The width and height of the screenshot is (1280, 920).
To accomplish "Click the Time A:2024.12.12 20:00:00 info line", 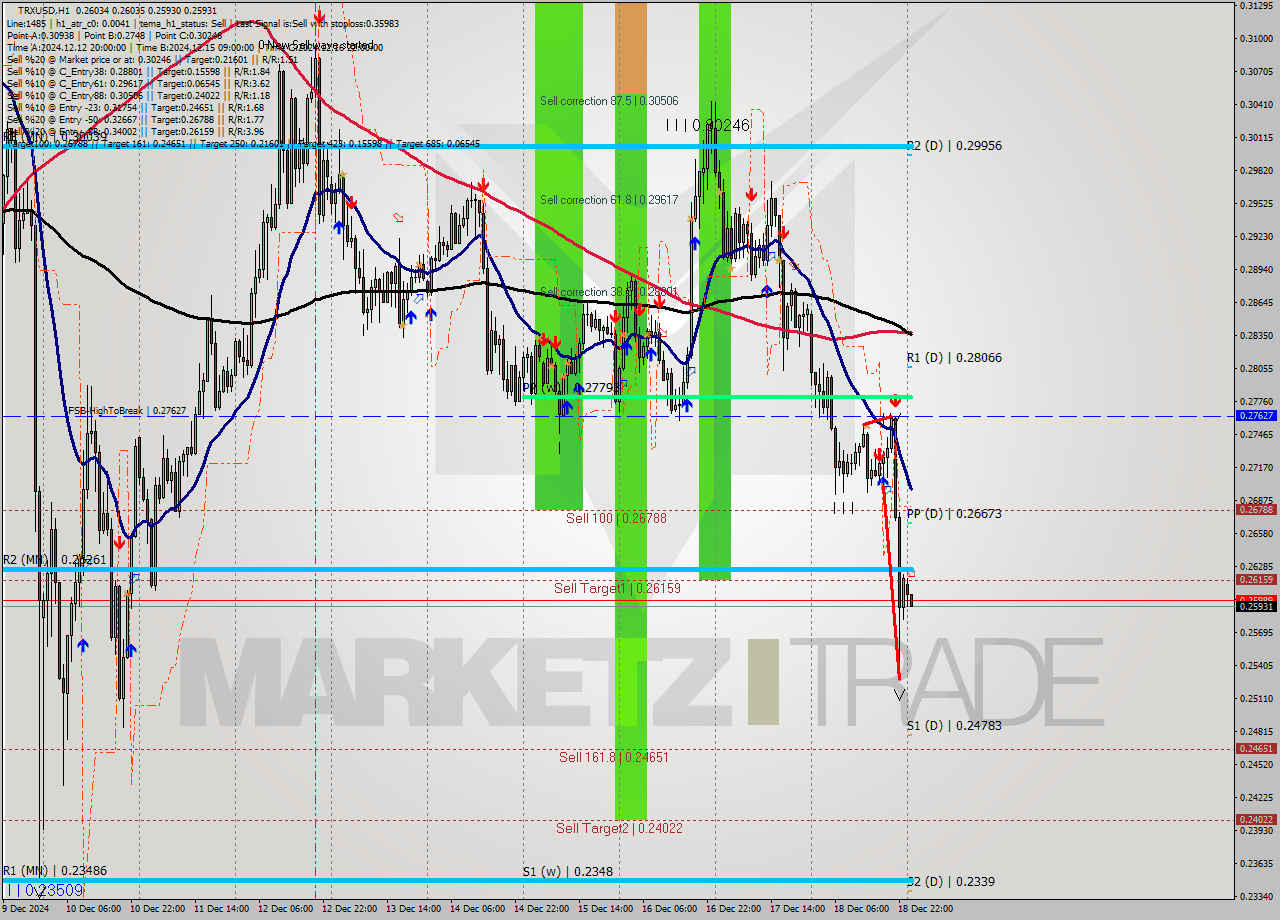I will coord(66,47).
